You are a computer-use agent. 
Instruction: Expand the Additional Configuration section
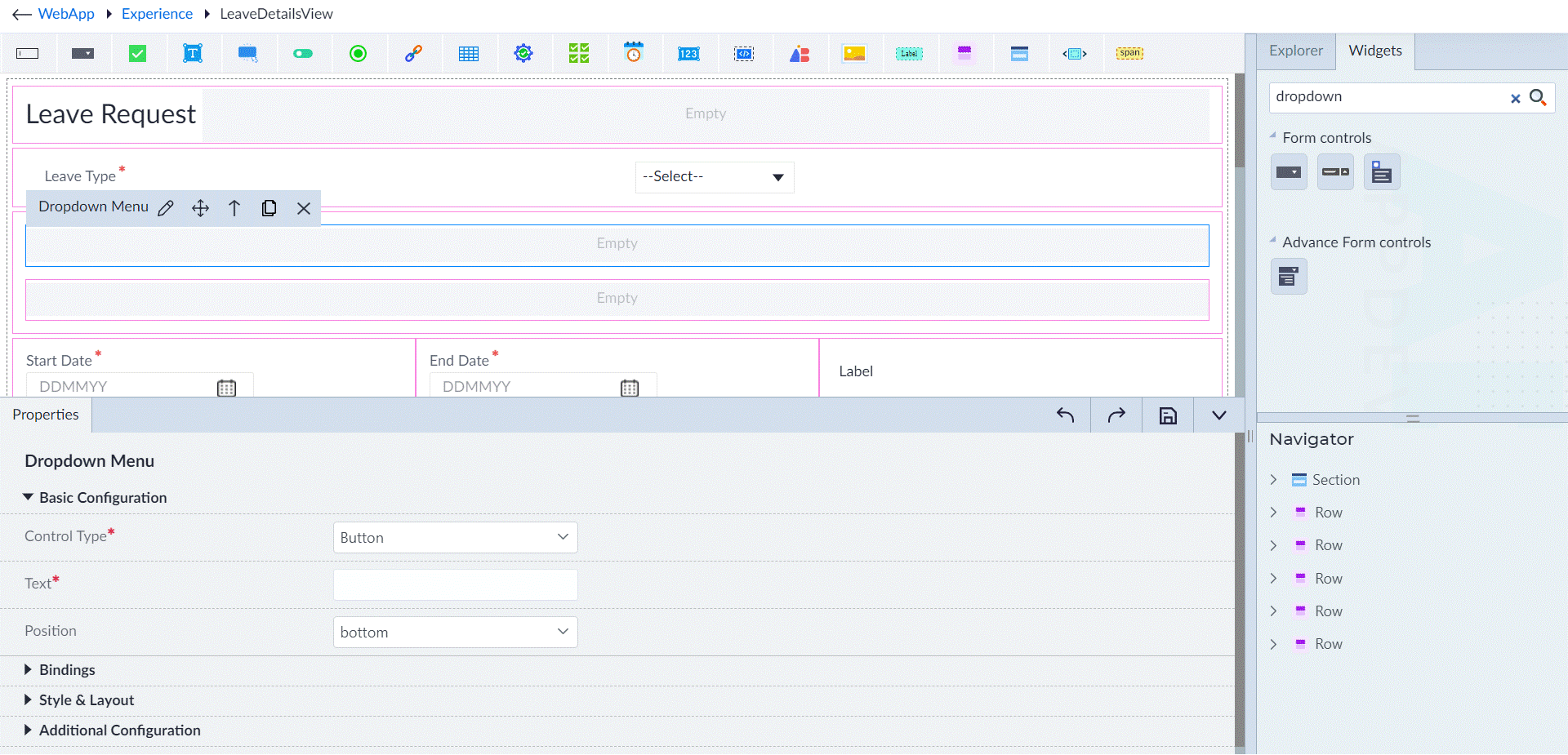[x=113, y=731]
